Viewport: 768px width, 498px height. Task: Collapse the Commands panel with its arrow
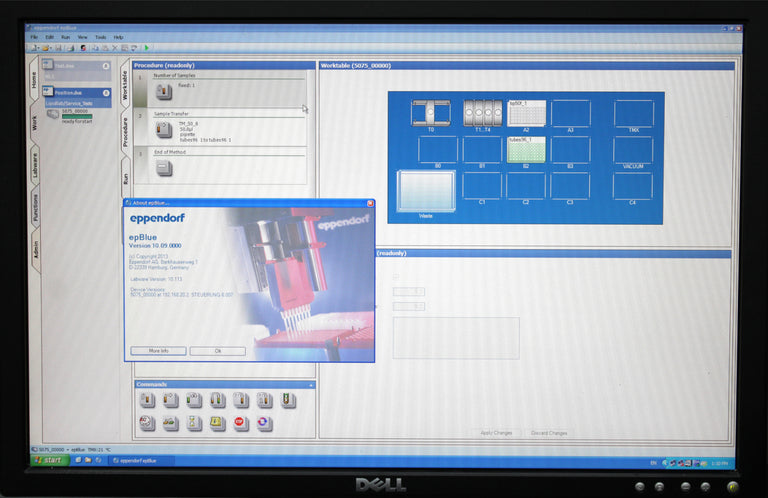[x=310, y=384]
